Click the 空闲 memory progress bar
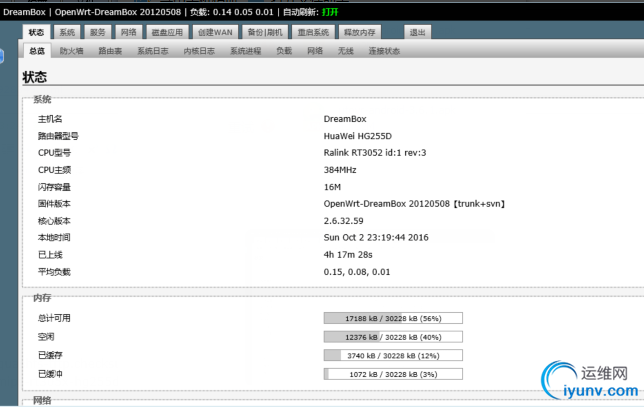Screen dimensions: 644x407 [393, 337]
